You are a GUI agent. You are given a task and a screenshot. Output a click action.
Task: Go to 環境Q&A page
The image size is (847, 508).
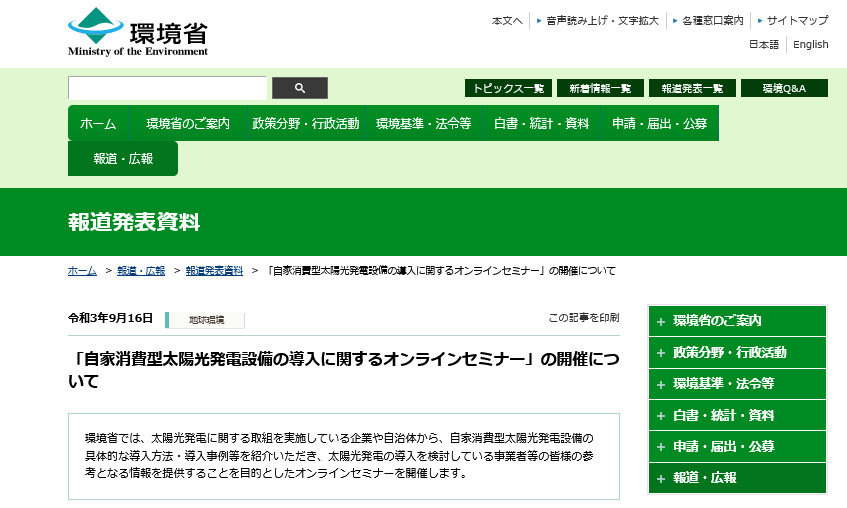click(x=784, y=88)
